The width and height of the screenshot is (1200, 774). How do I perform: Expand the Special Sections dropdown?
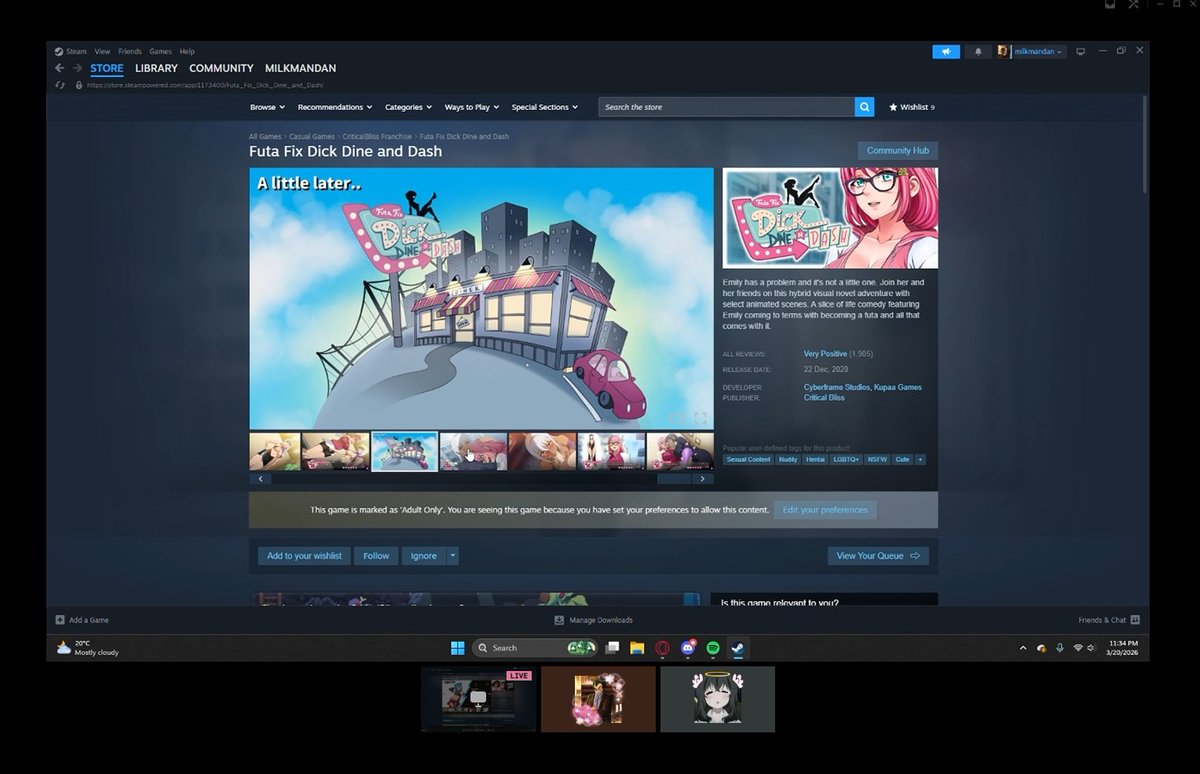[x=544, y=107]
